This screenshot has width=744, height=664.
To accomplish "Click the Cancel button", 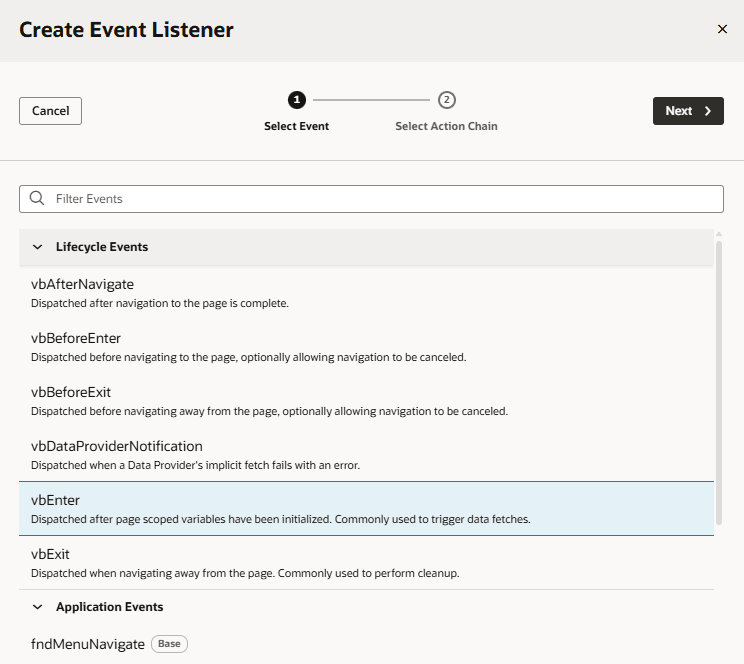I will point(50,111).
